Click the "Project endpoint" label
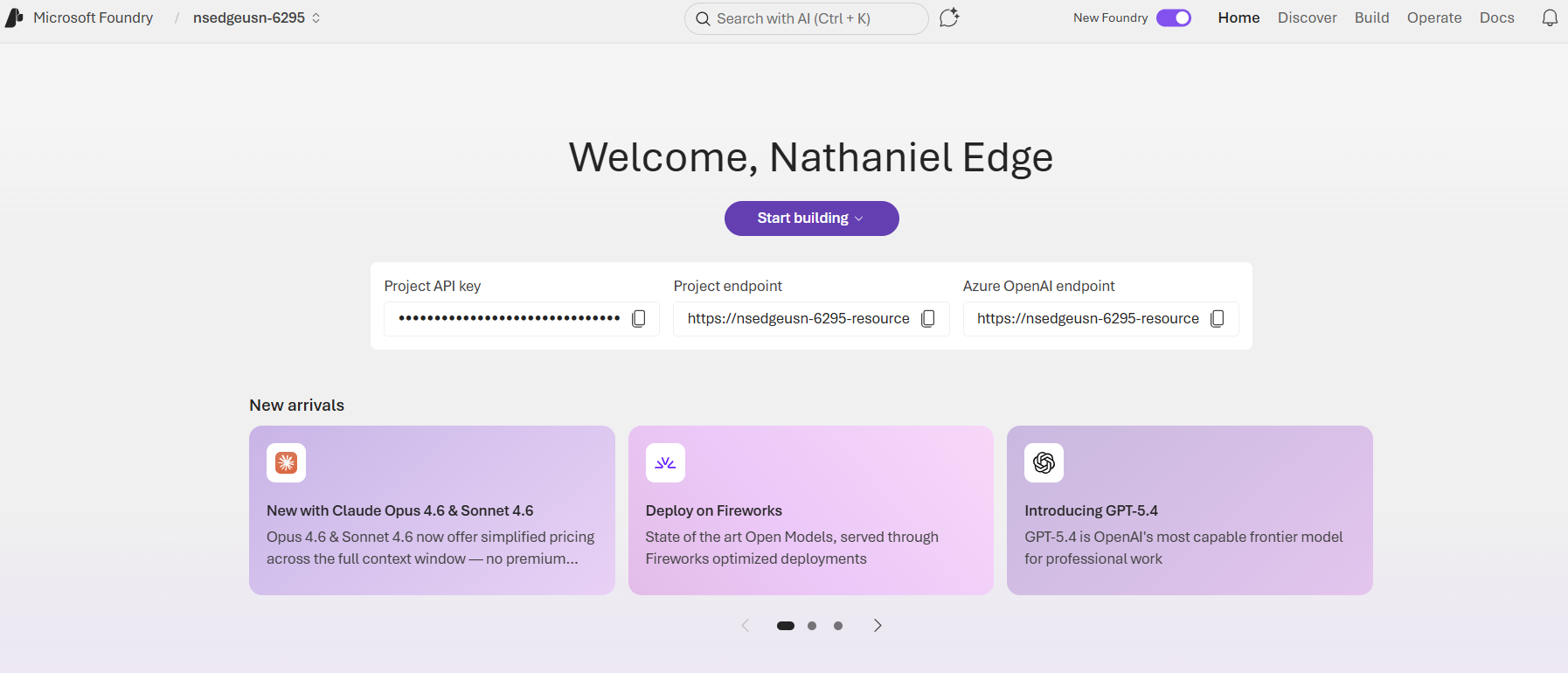The image size is (1568, 673). (x=728, y=286)
